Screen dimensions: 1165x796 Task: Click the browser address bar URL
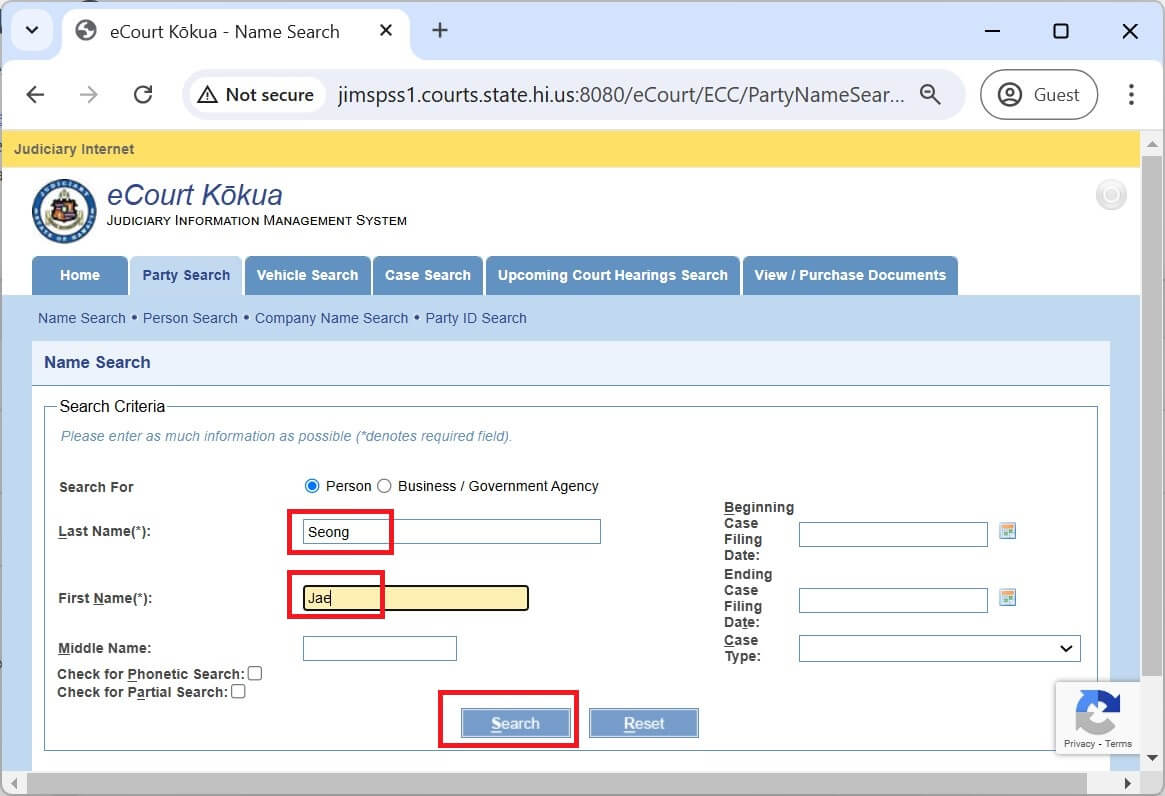621,94
